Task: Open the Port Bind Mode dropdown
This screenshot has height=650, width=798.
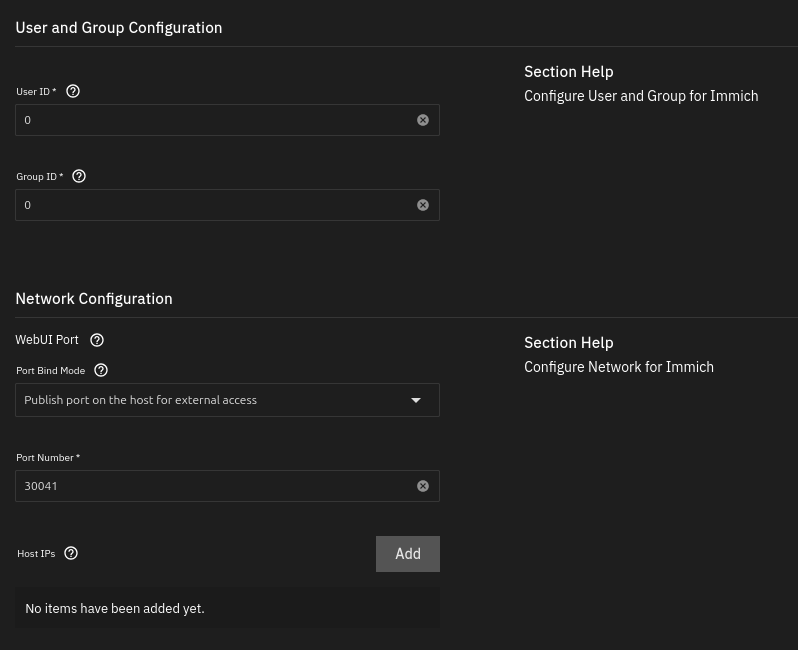Action: [215, 400]
